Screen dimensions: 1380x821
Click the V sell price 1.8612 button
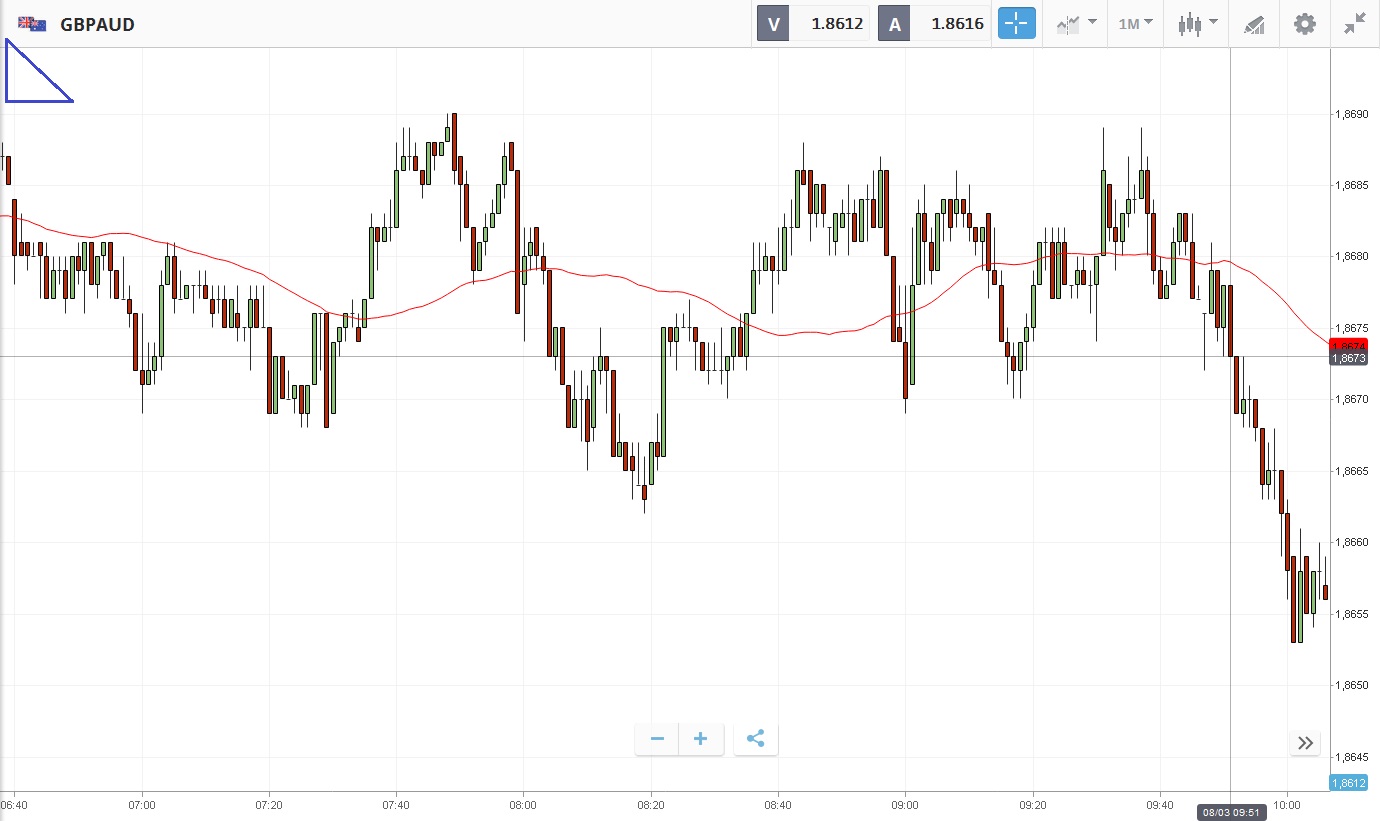coord(813,24)
